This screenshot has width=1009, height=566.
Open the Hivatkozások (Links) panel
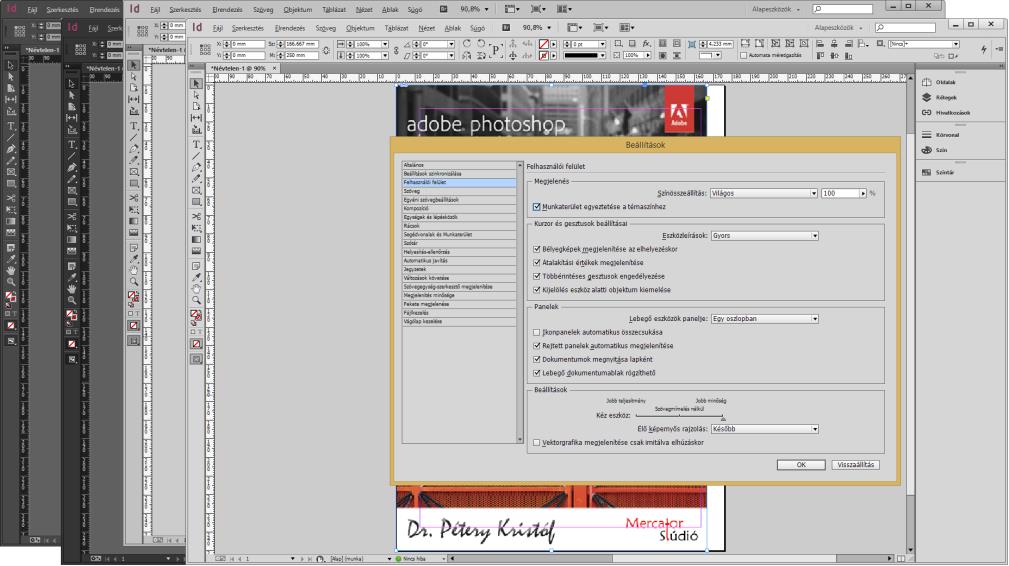946,113
